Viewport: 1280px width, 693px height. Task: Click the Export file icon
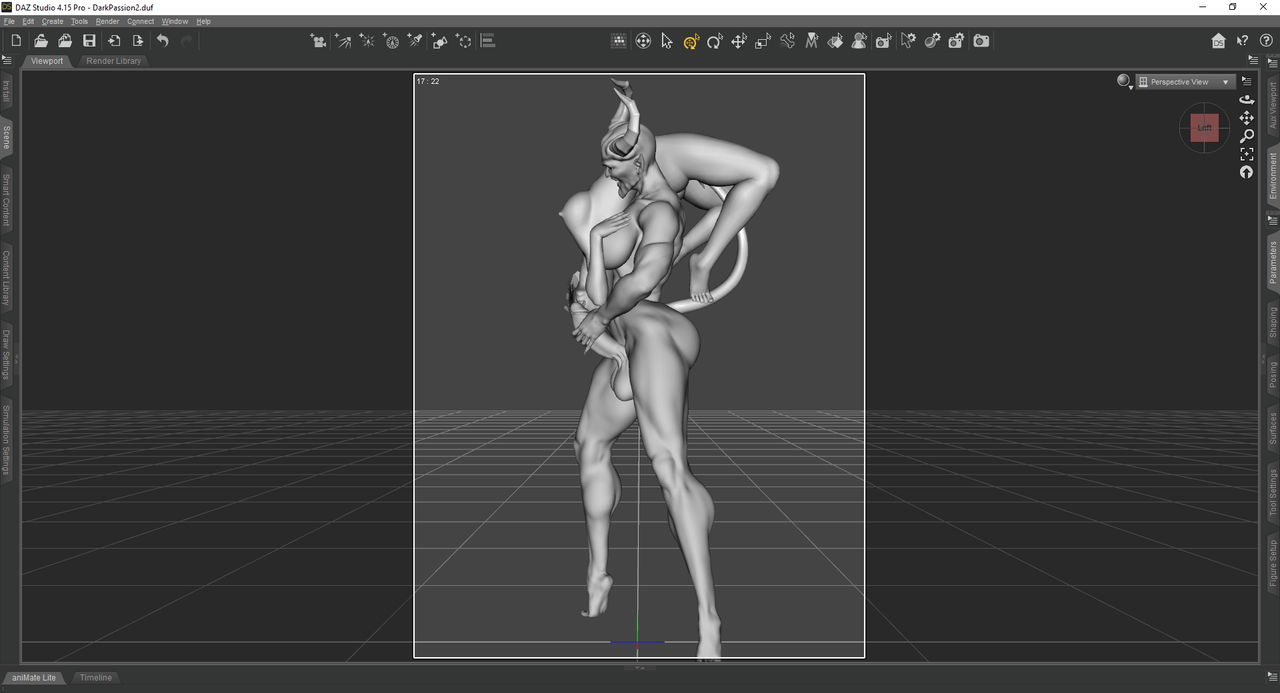coord(138,41)
